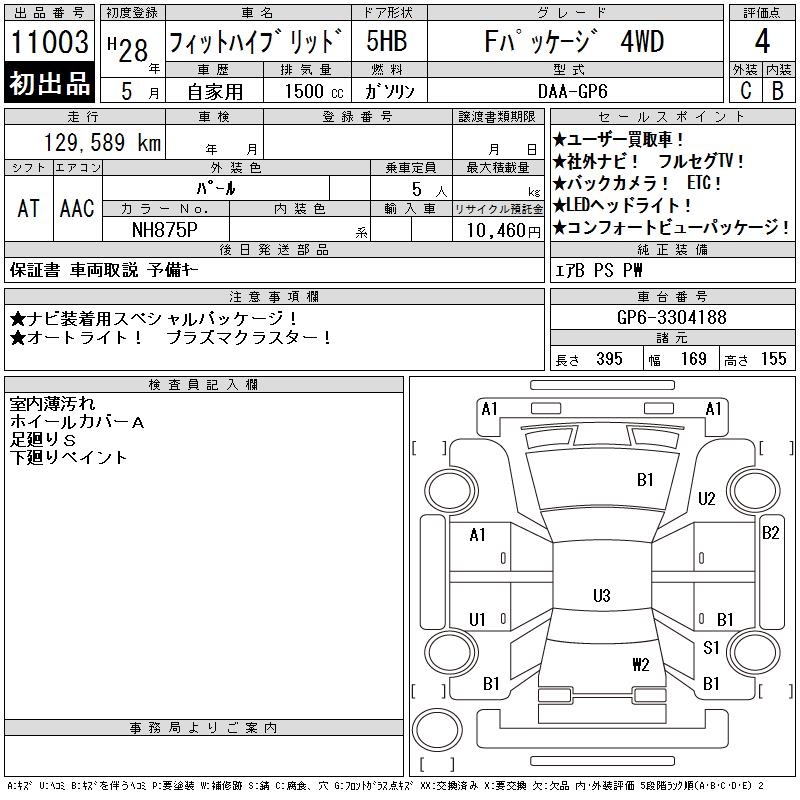
Task: Select the displacement 1500 cc
Action: click(x=314, y=91)
